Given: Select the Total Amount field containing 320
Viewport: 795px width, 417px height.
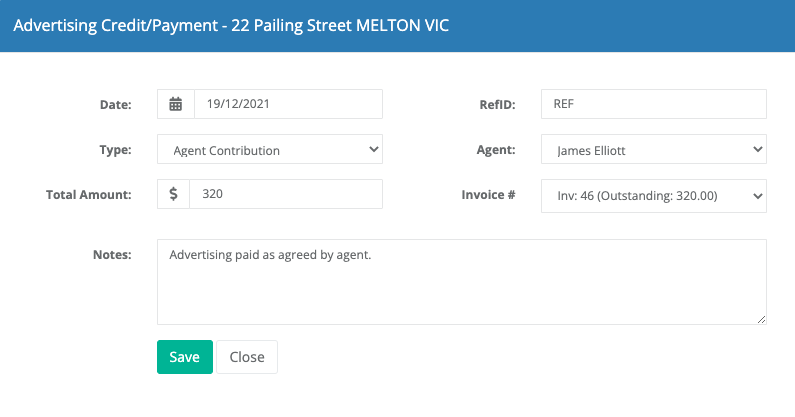Looking at the screenshot, I should click(286, 194).
